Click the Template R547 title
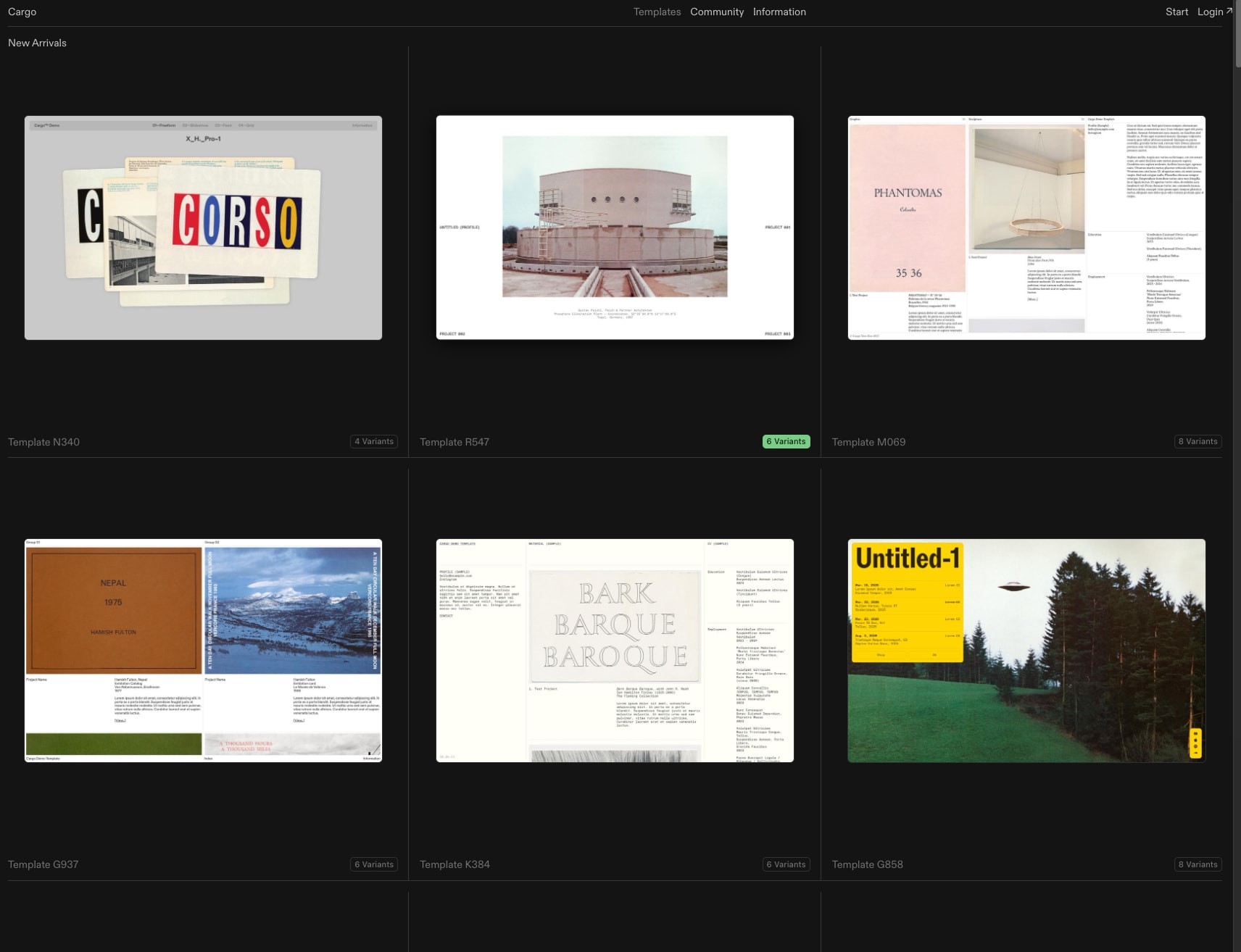The image size is (1241, 952). tap(455, 442)
